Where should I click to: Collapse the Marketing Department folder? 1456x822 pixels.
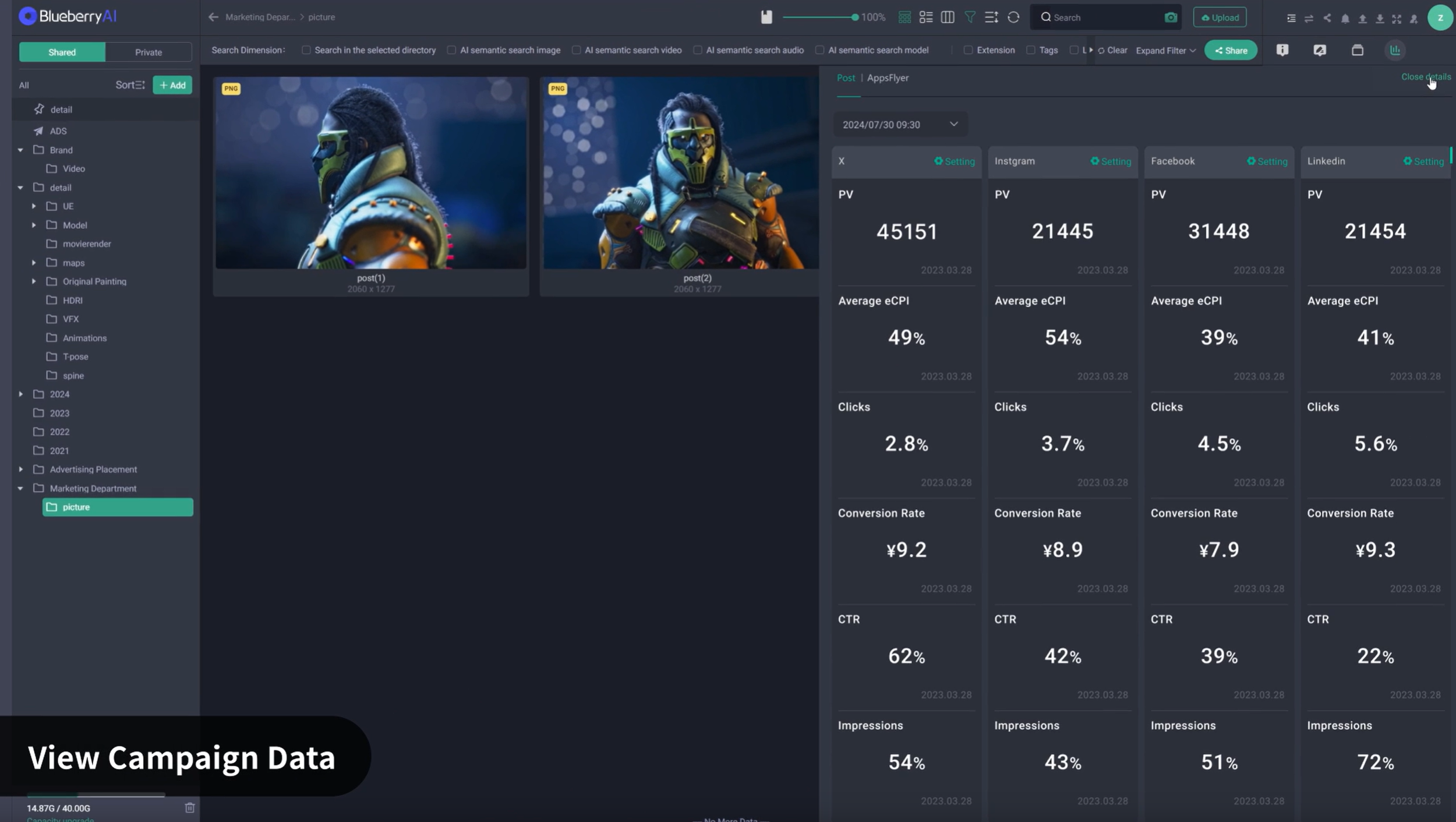20,488
